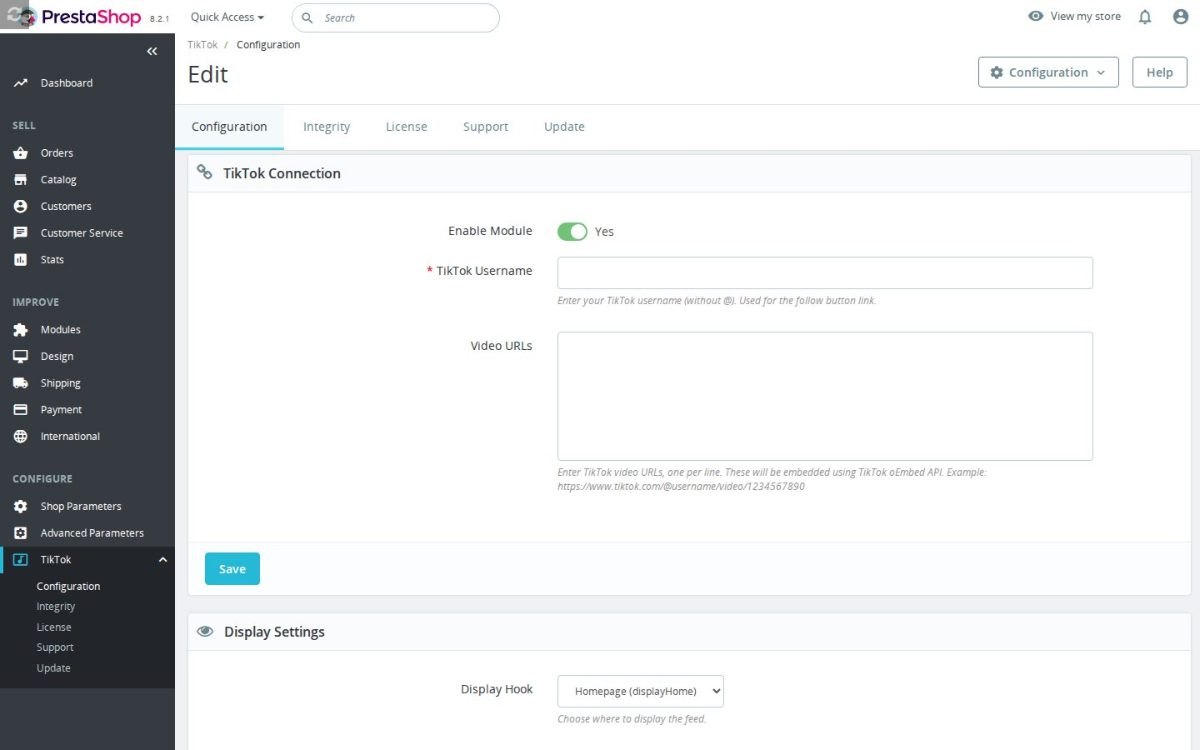Open Integrity submenu under TikTok
Viewport: 1200px width, 750px height.
click(x=56, y=607)
